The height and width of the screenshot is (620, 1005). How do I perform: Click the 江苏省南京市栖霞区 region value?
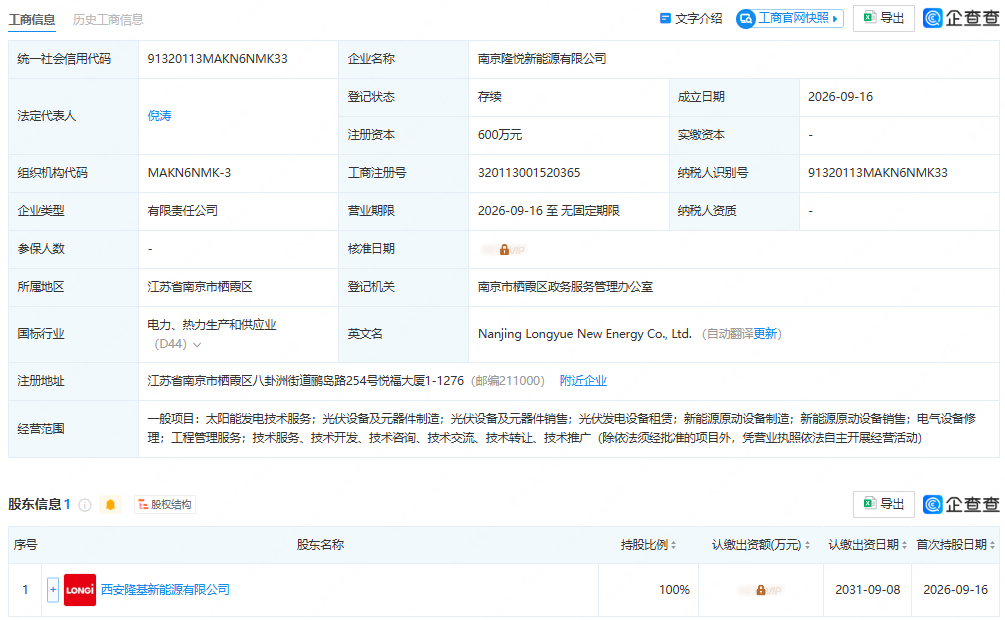pyautogui.click(x=200, y=287)
